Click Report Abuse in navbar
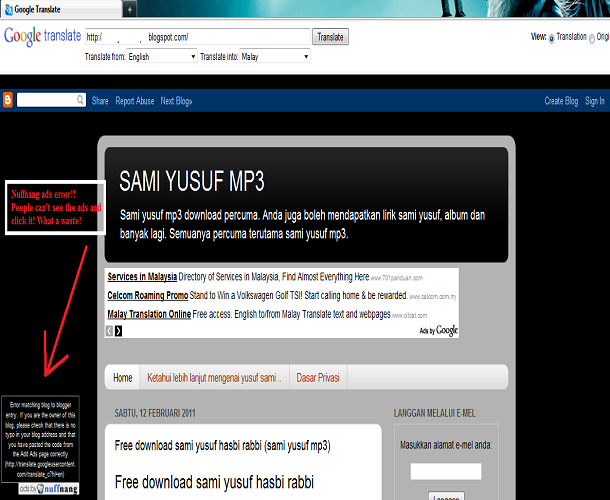Image resolution: width=610 pixels, height=500 pixels. 135,101
